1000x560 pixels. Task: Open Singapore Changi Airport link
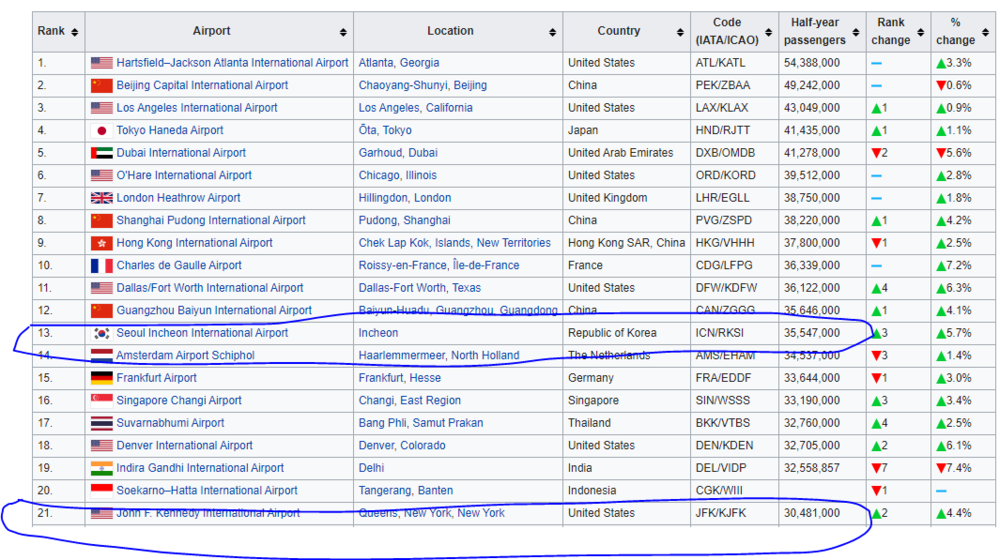[x=179, y=401]
